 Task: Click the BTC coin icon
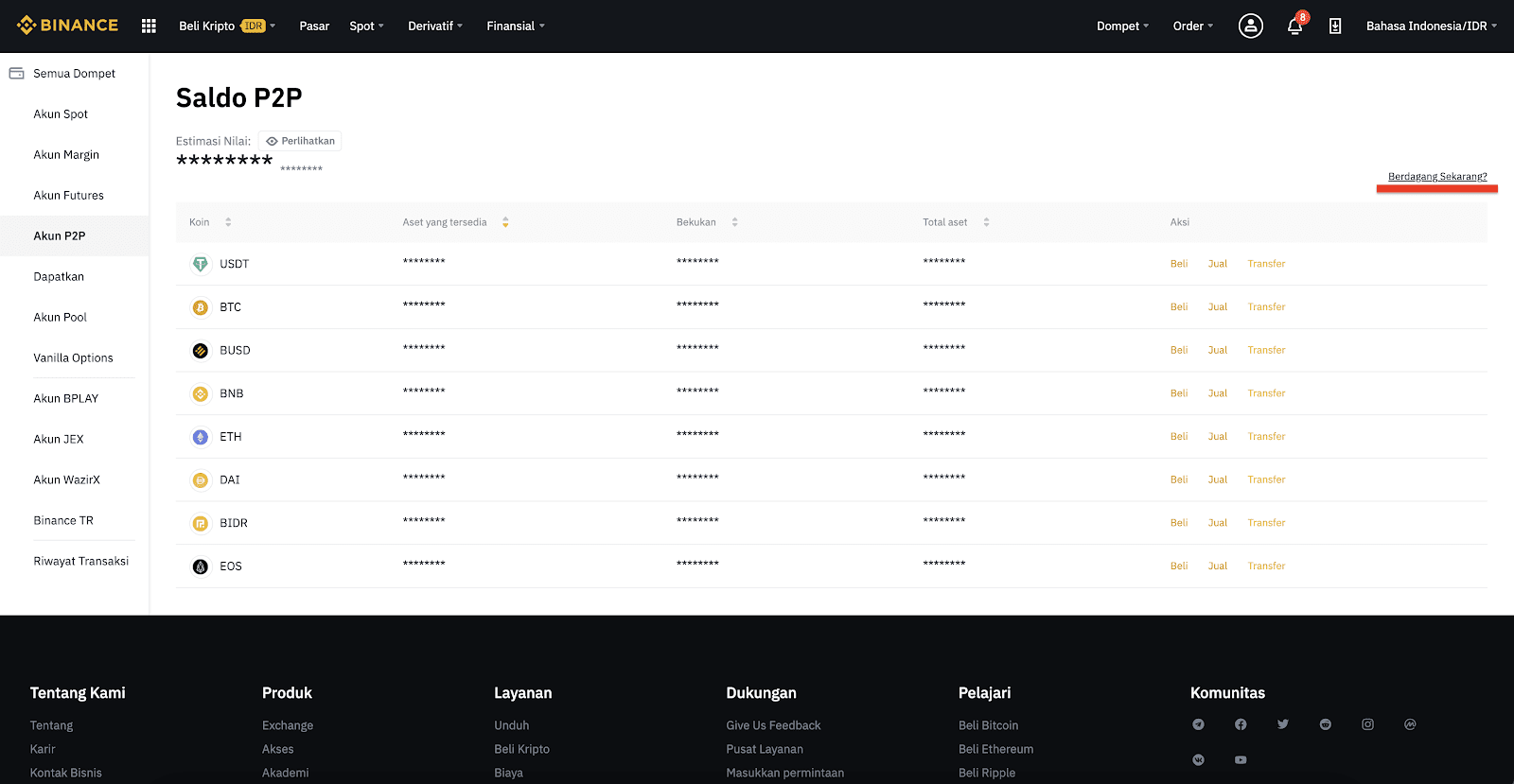(x=201, y=307)
